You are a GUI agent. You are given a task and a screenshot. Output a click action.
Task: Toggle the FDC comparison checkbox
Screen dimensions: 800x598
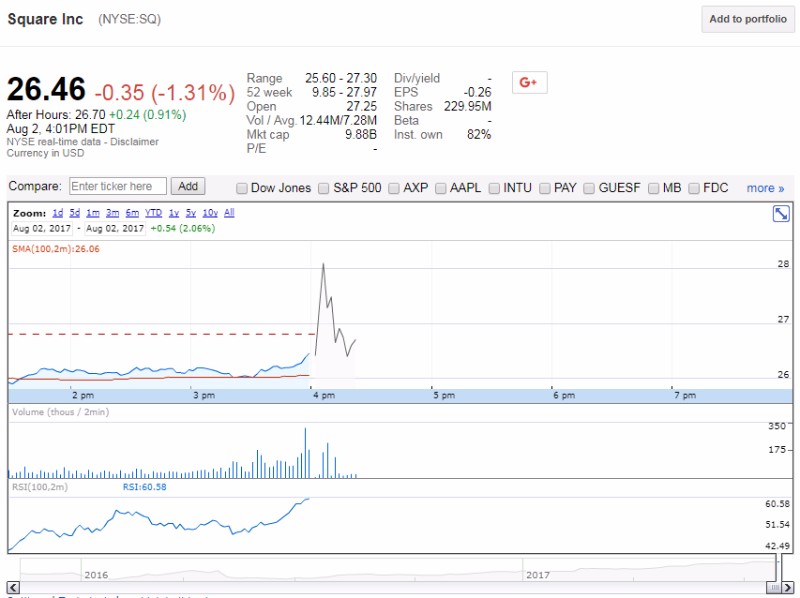pyautogui.click(x=693, y=188)
